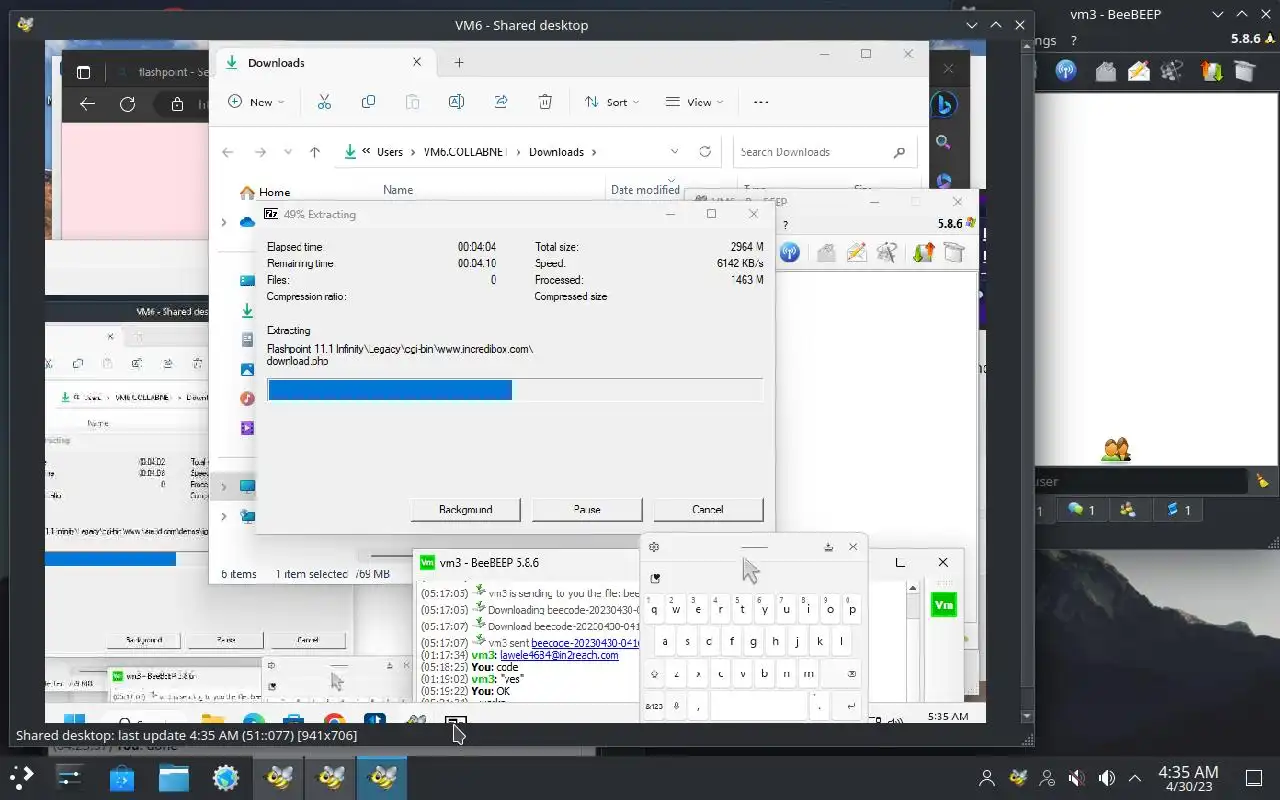Click the broom clear icon beside user search
This screenshot has height=800, width=1280.
point(1262,481)
